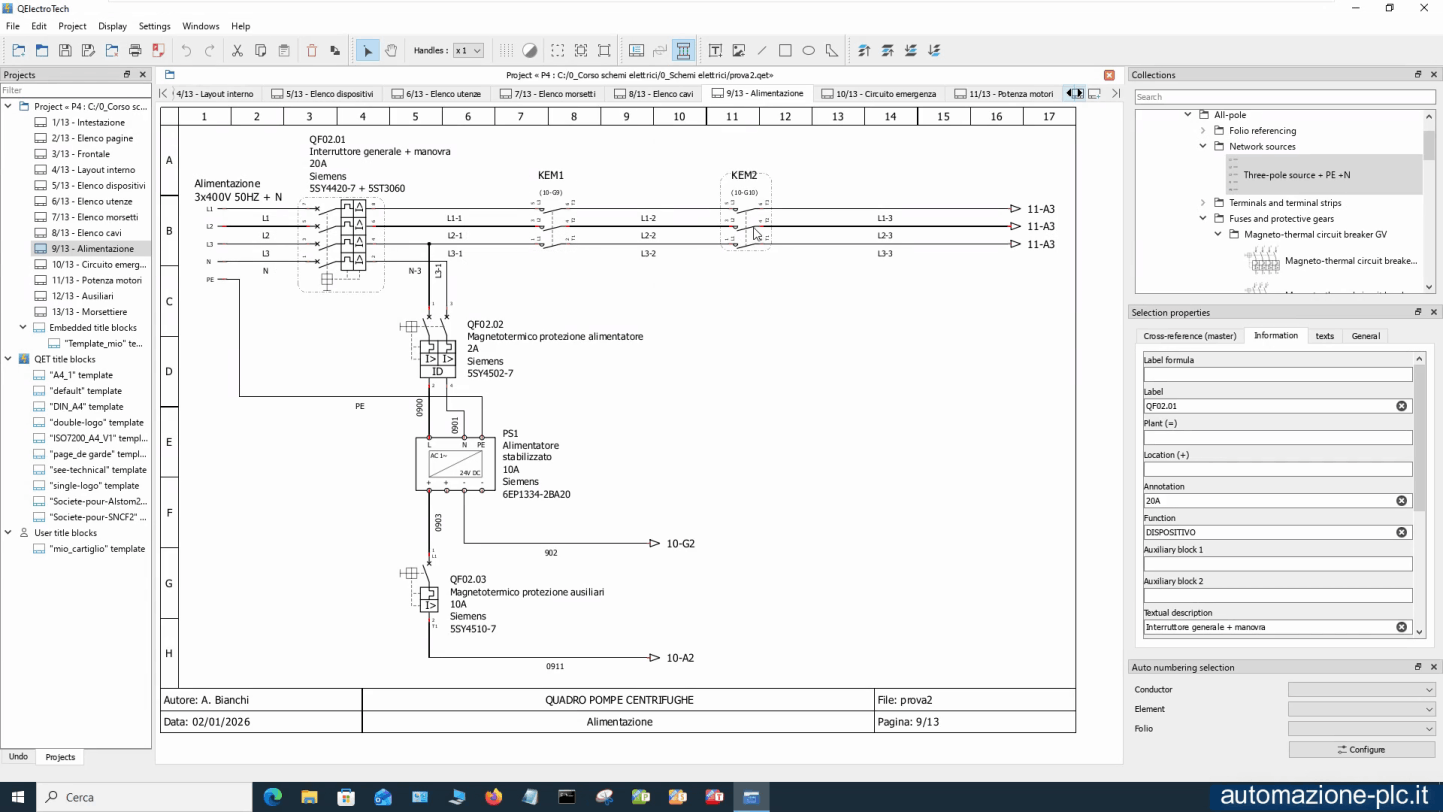Clear the Annotation field value 20A

(1401, 500)
